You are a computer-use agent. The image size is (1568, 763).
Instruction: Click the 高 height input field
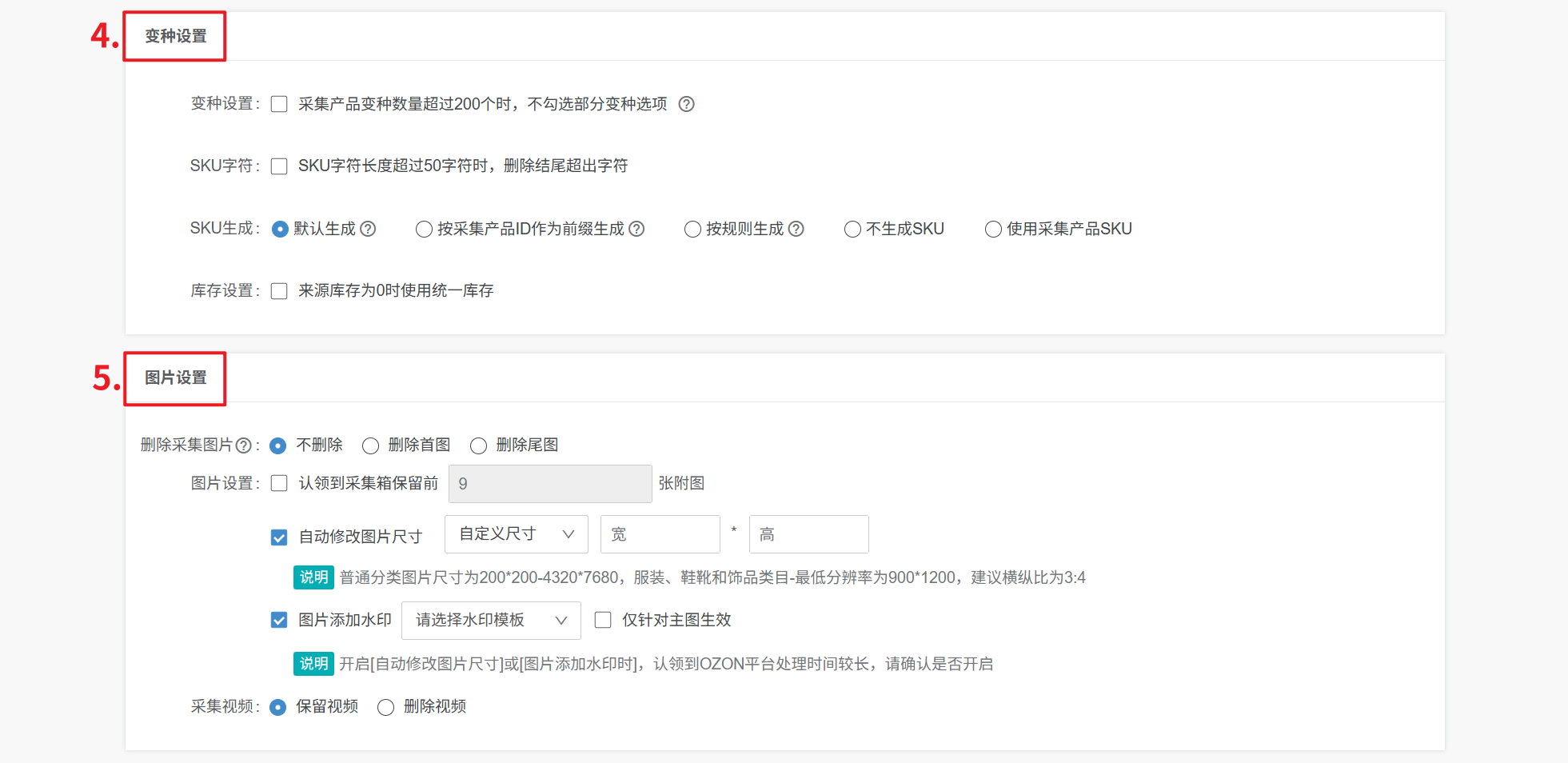808,534
